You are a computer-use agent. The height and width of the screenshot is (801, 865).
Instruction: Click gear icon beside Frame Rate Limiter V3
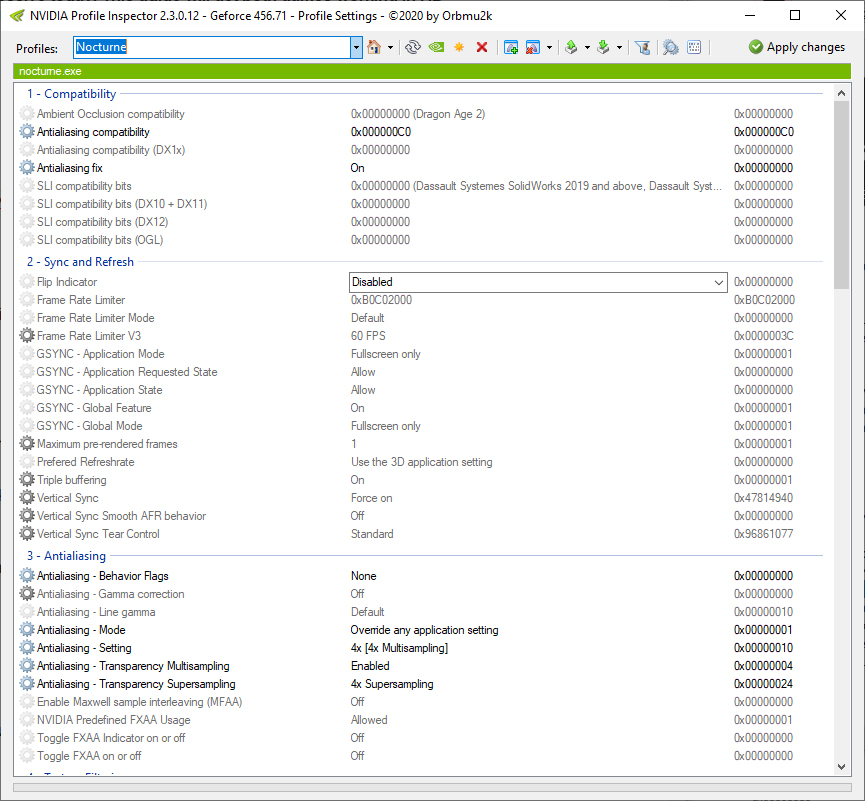point(26,336)
